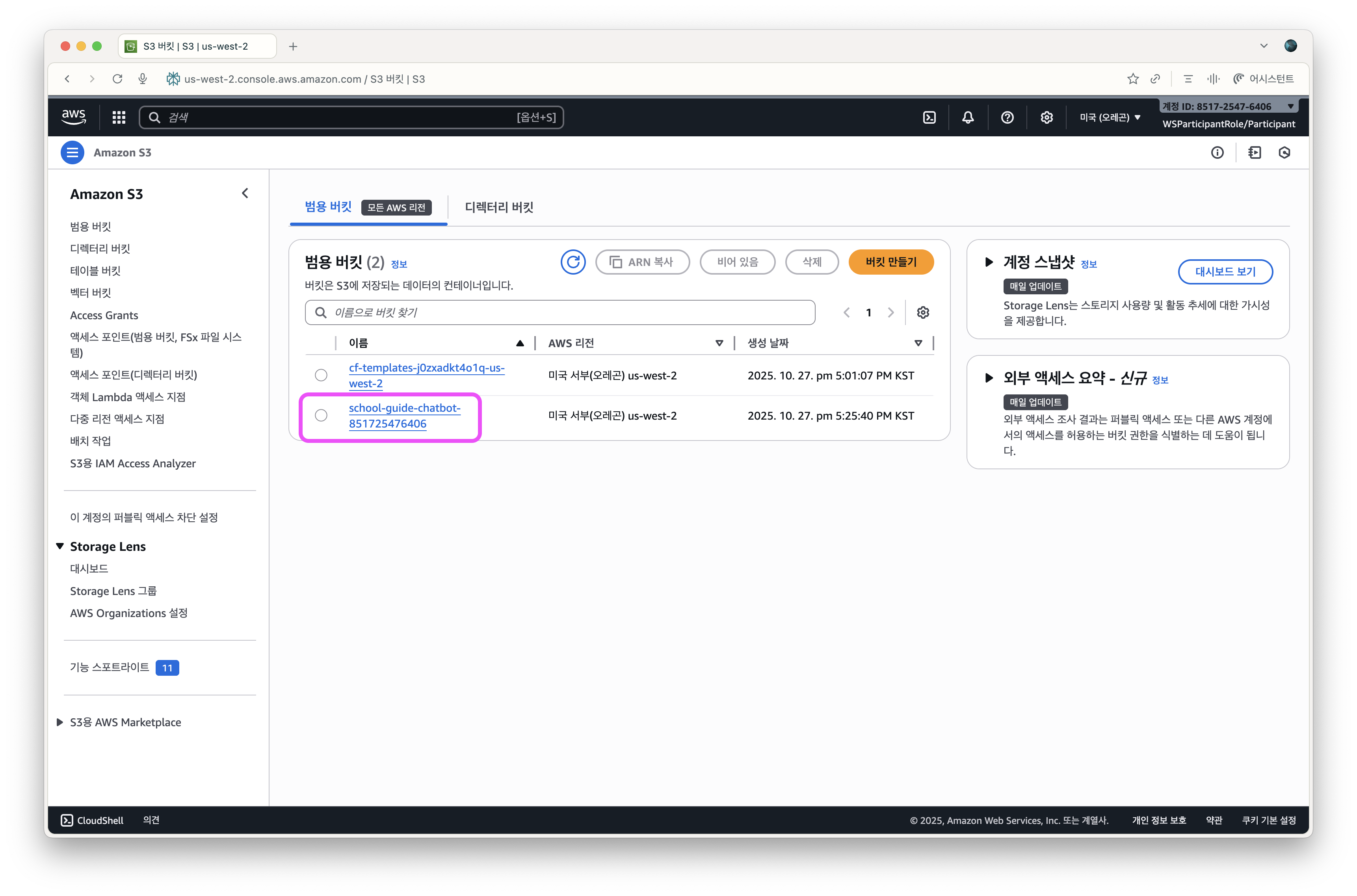Open the browser profile avatar
The height and width of the screenshot is (896, 1357).
1290,46
